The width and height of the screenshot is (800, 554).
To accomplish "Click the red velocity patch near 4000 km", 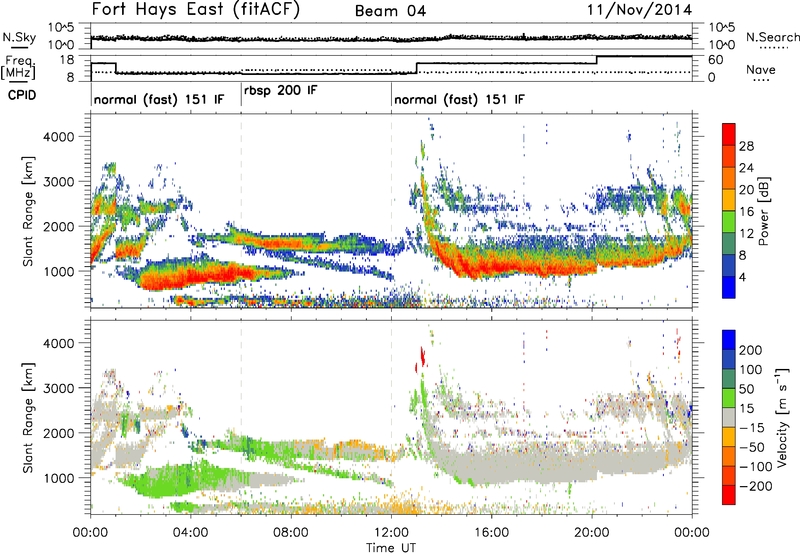I will [421, 355].
